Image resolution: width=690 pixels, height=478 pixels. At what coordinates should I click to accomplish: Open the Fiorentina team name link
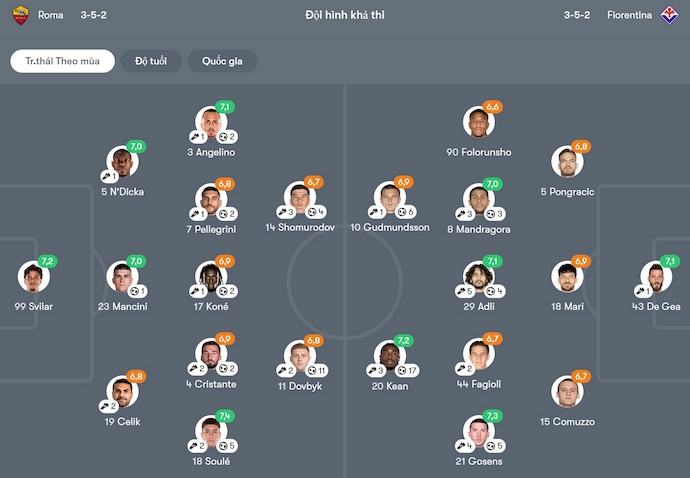click(629, 15)
